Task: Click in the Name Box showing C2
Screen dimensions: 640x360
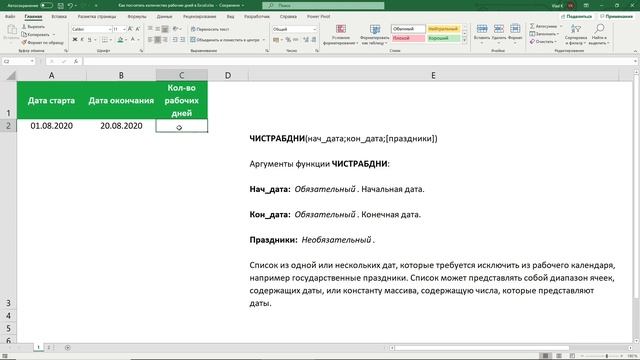Action: click(x=19, y=61)
